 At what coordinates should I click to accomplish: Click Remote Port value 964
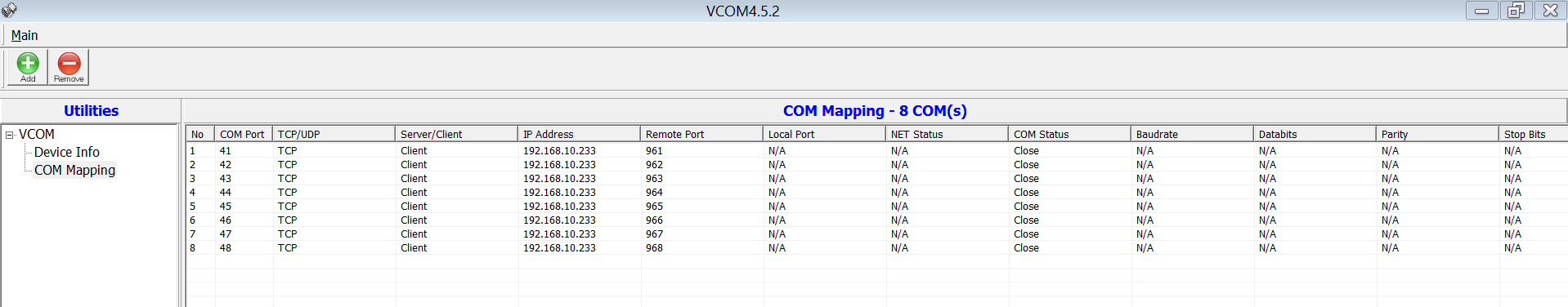pos(654,192)
